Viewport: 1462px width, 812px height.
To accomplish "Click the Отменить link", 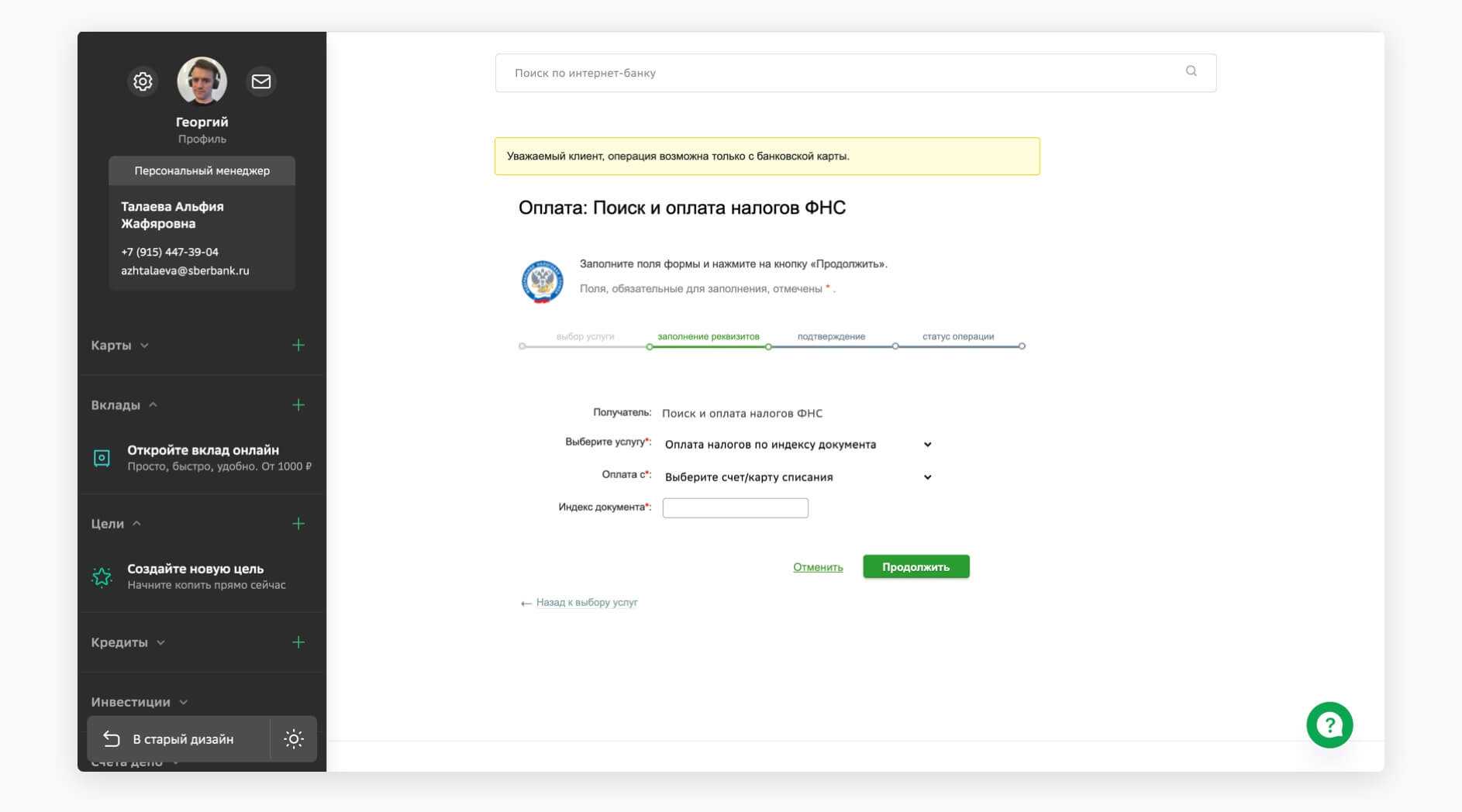I will pos(817,567).
